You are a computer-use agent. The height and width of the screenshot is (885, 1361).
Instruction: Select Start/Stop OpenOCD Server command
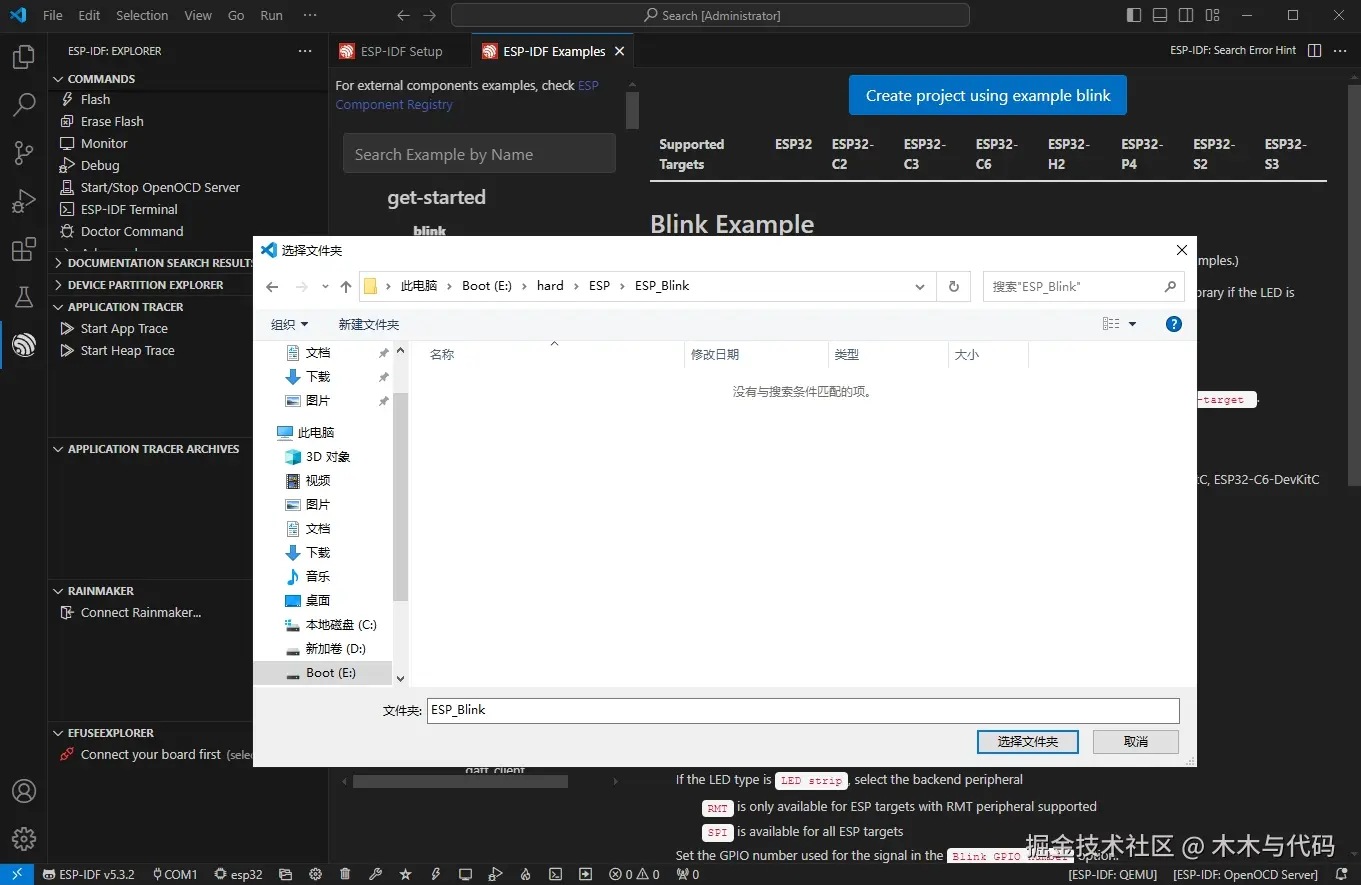(x=160, y=187)
